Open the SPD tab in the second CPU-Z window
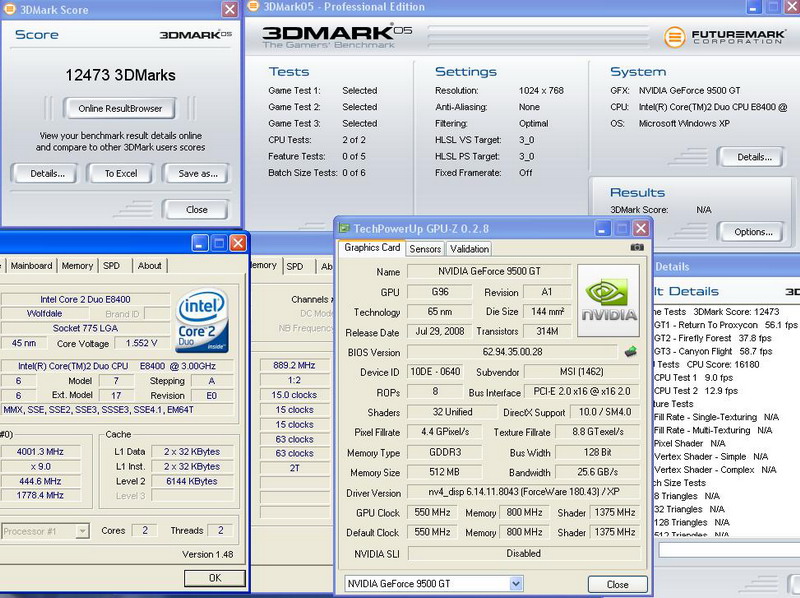Screen dimensions: 800x598 [294, 266]
